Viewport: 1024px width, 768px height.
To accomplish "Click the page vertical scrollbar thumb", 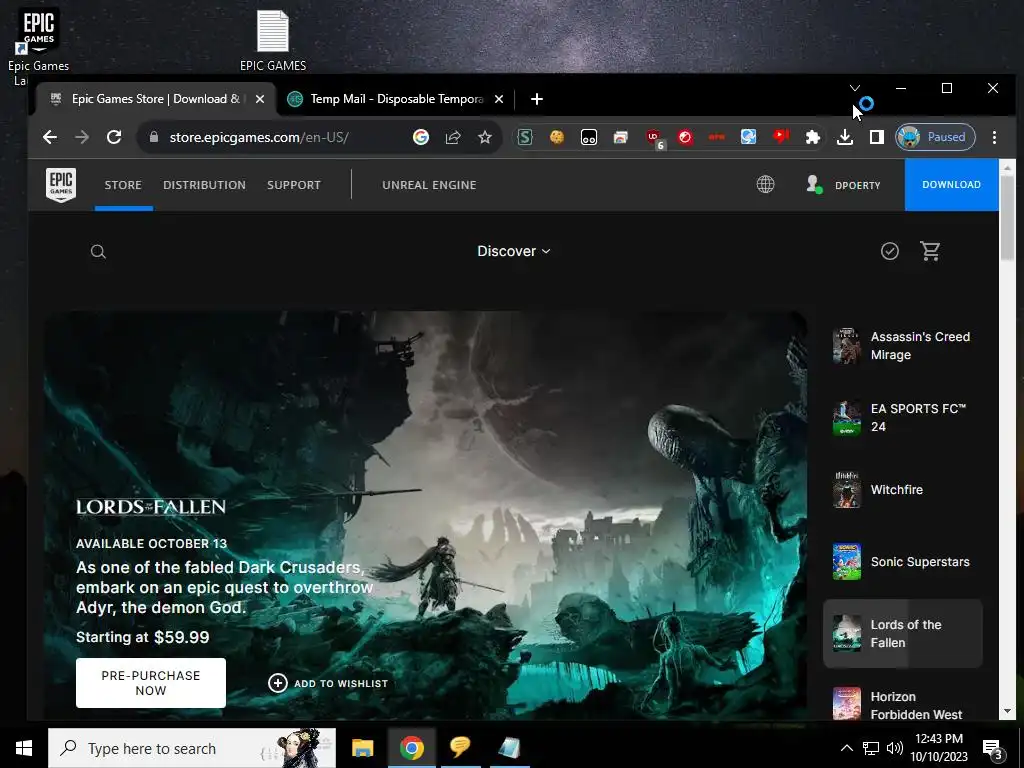I will coord(1006,216).
